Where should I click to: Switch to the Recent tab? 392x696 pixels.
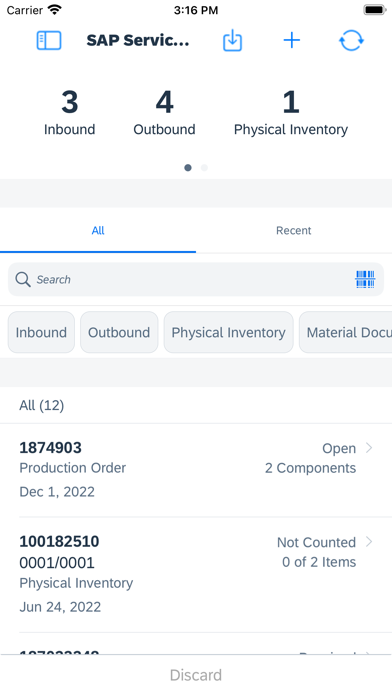pyautogui.click(x=293, y=230)
